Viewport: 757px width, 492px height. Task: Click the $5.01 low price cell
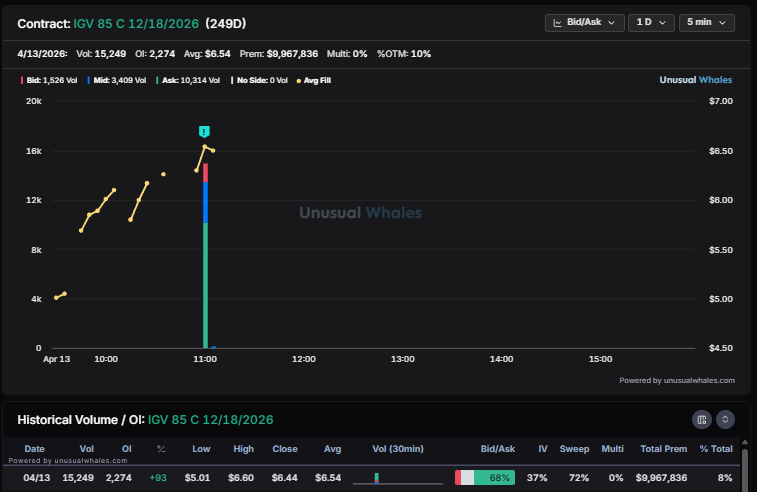[197, 478]
